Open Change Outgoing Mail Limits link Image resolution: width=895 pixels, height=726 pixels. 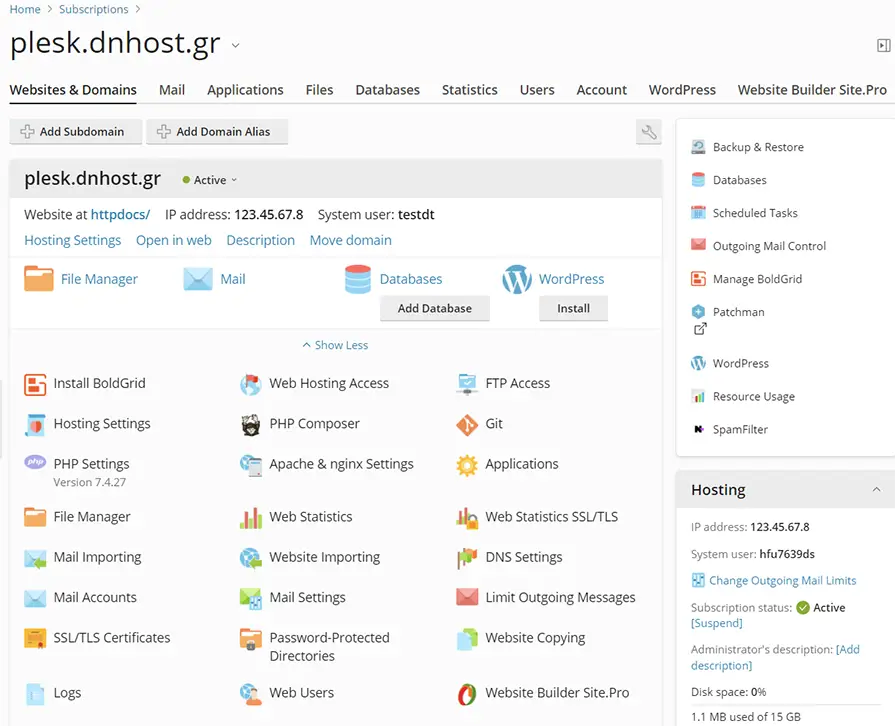click(783, 580)
